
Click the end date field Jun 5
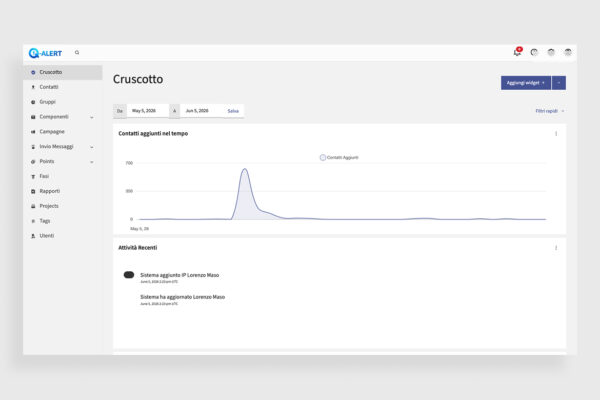coord(201,111)
